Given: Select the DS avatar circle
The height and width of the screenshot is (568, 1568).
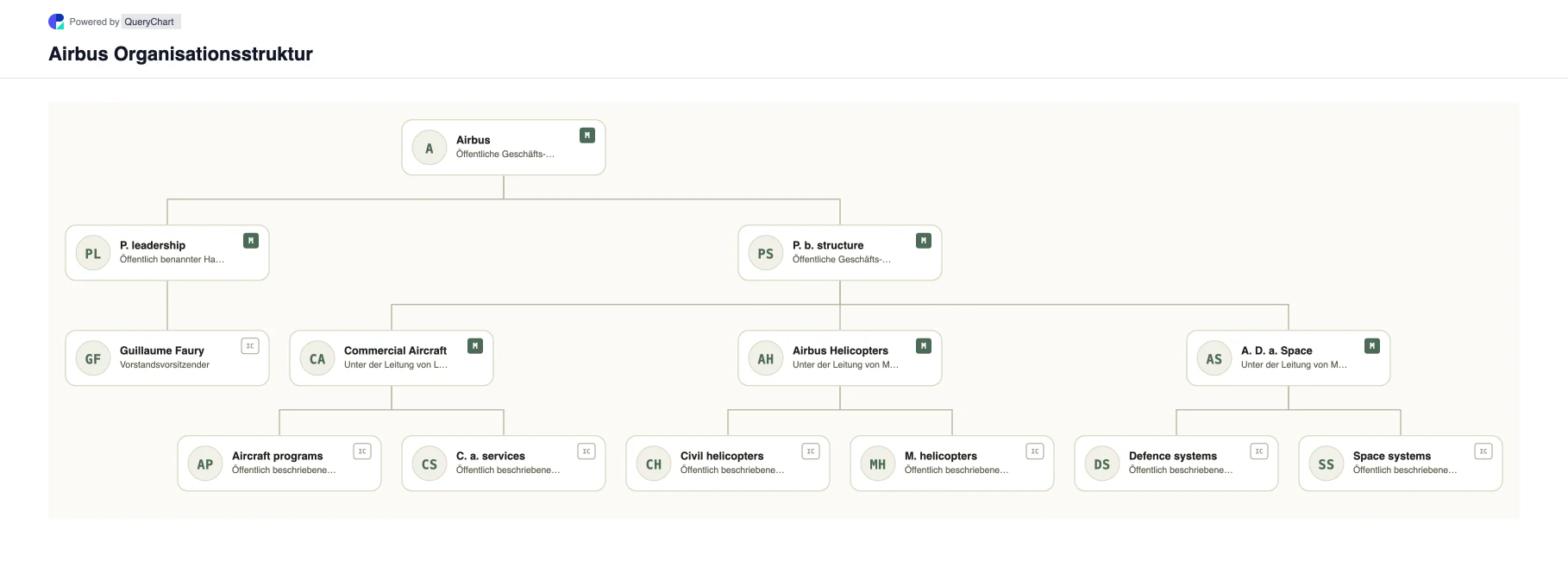Looking at the screenshot, I should pos(1102,464).
